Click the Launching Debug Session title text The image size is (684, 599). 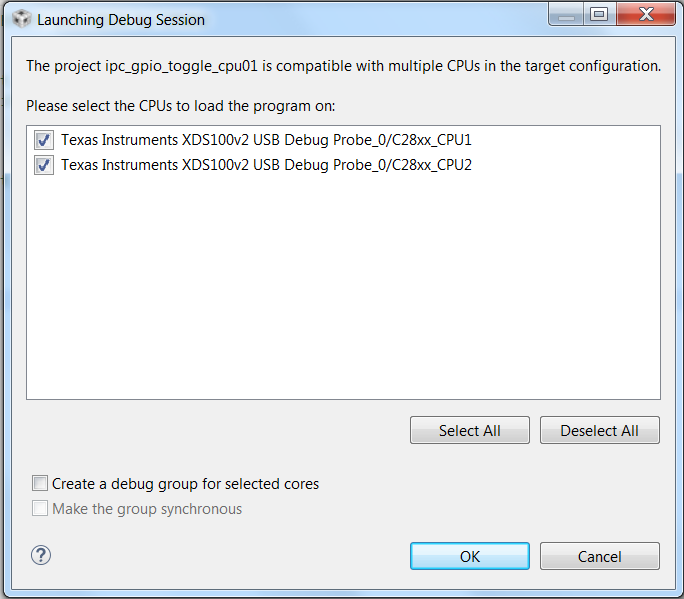point(121,19)
